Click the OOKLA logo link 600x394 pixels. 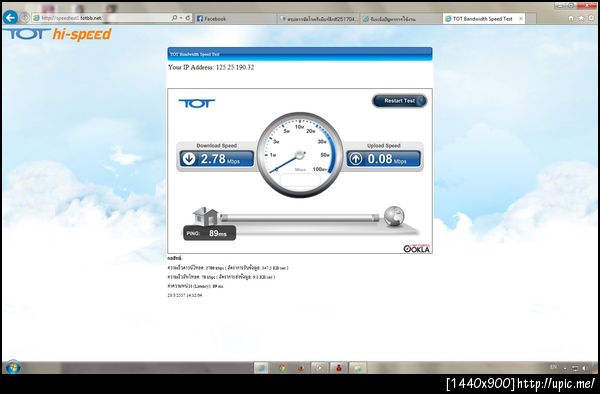pyautogui.click(x=417, y=248)
